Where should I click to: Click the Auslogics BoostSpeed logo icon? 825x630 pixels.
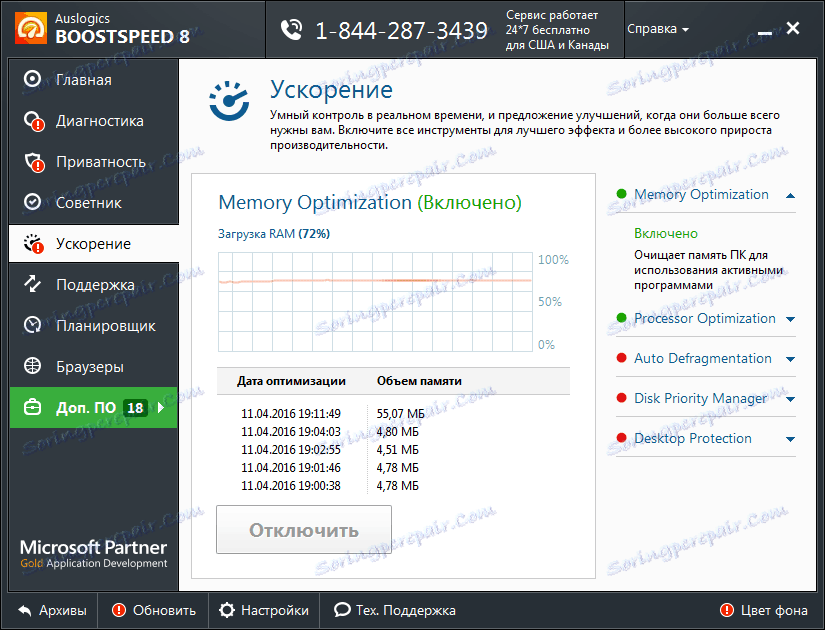coord(31,28)
